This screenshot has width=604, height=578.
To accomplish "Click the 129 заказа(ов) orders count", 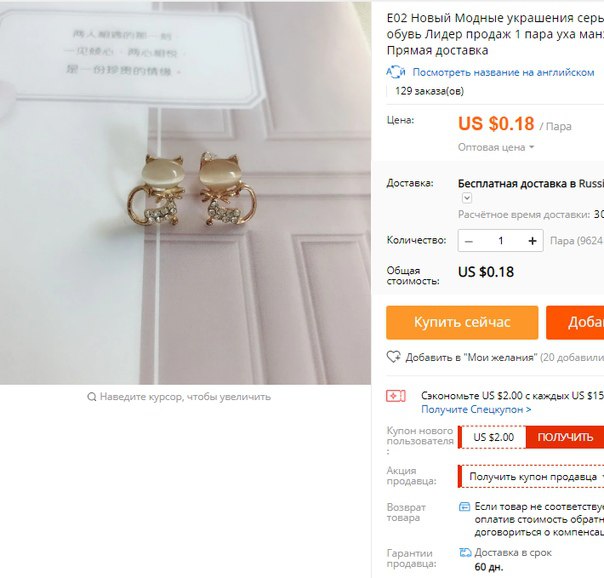I will 430,91.
